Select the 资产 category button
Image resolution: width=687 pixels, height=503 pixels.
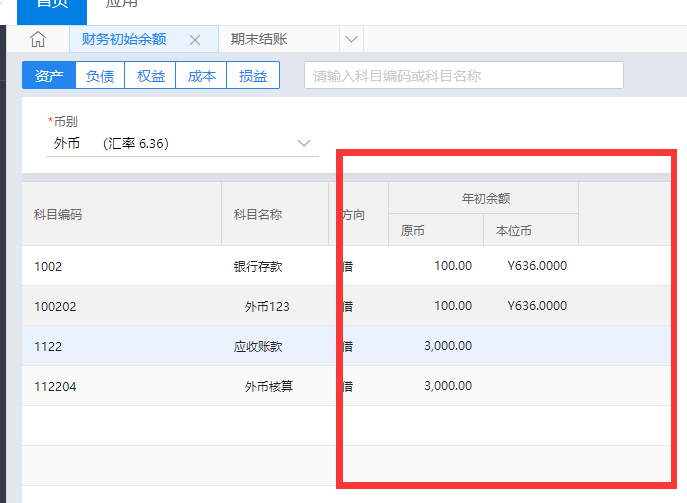48,76
